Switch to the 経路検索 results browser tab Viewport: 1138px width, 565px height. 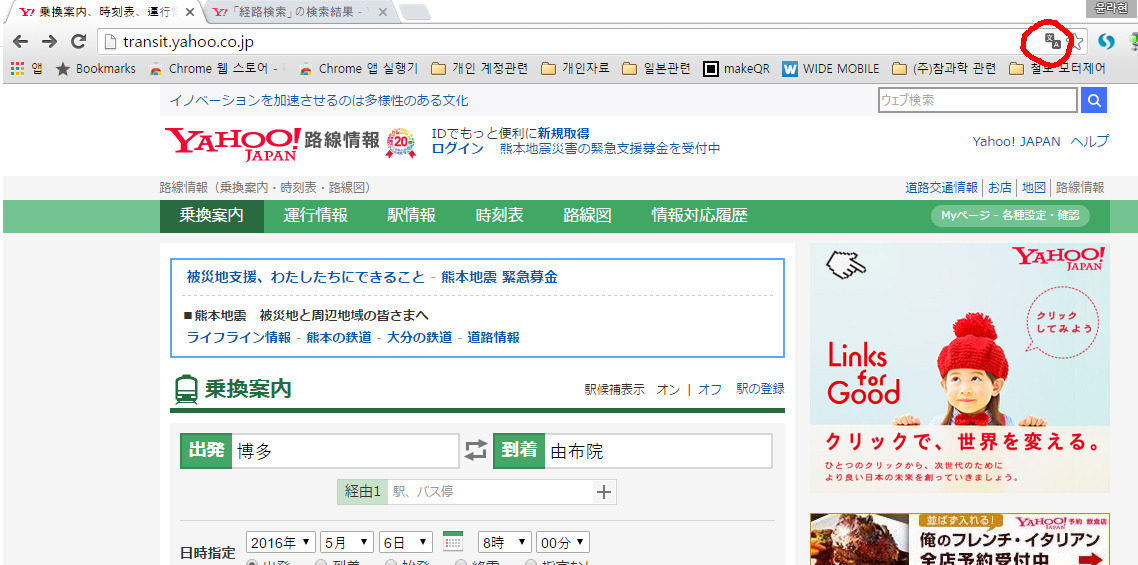299,12
